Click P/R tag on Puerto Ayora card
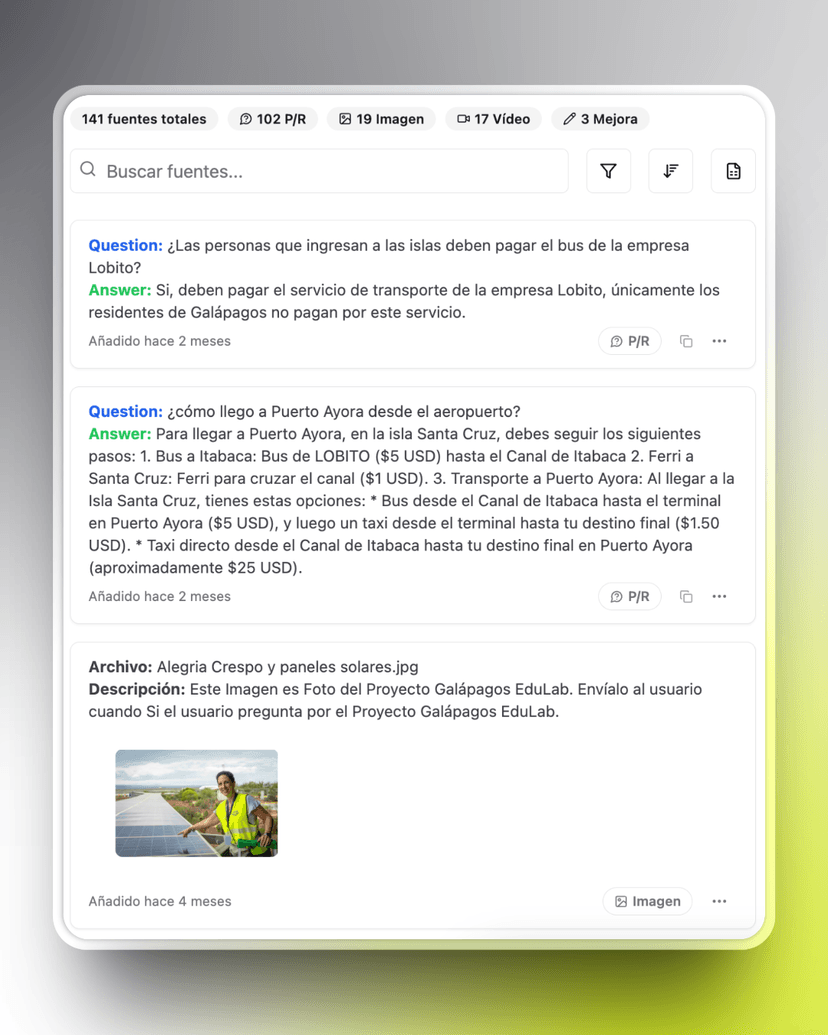 [x=630, y=596]
